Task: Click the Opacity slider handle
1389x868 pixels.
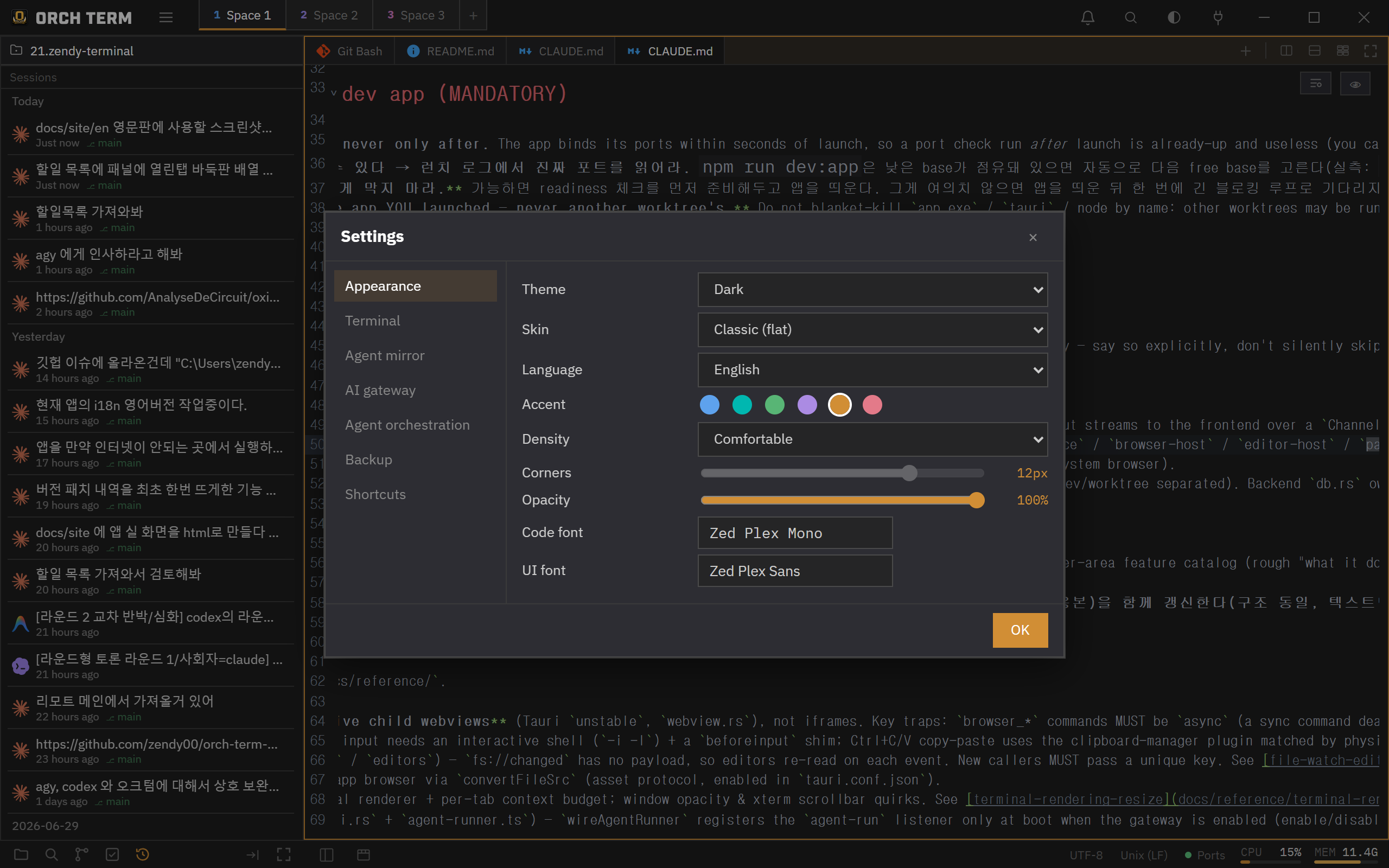Action: pos(976,500)
